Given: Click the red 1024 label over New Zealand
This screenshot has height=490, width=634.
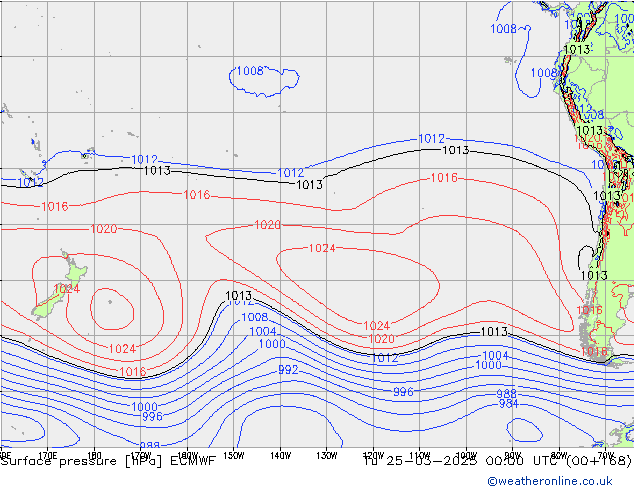Looking at the screenshot, I should [x=66, y=289].
